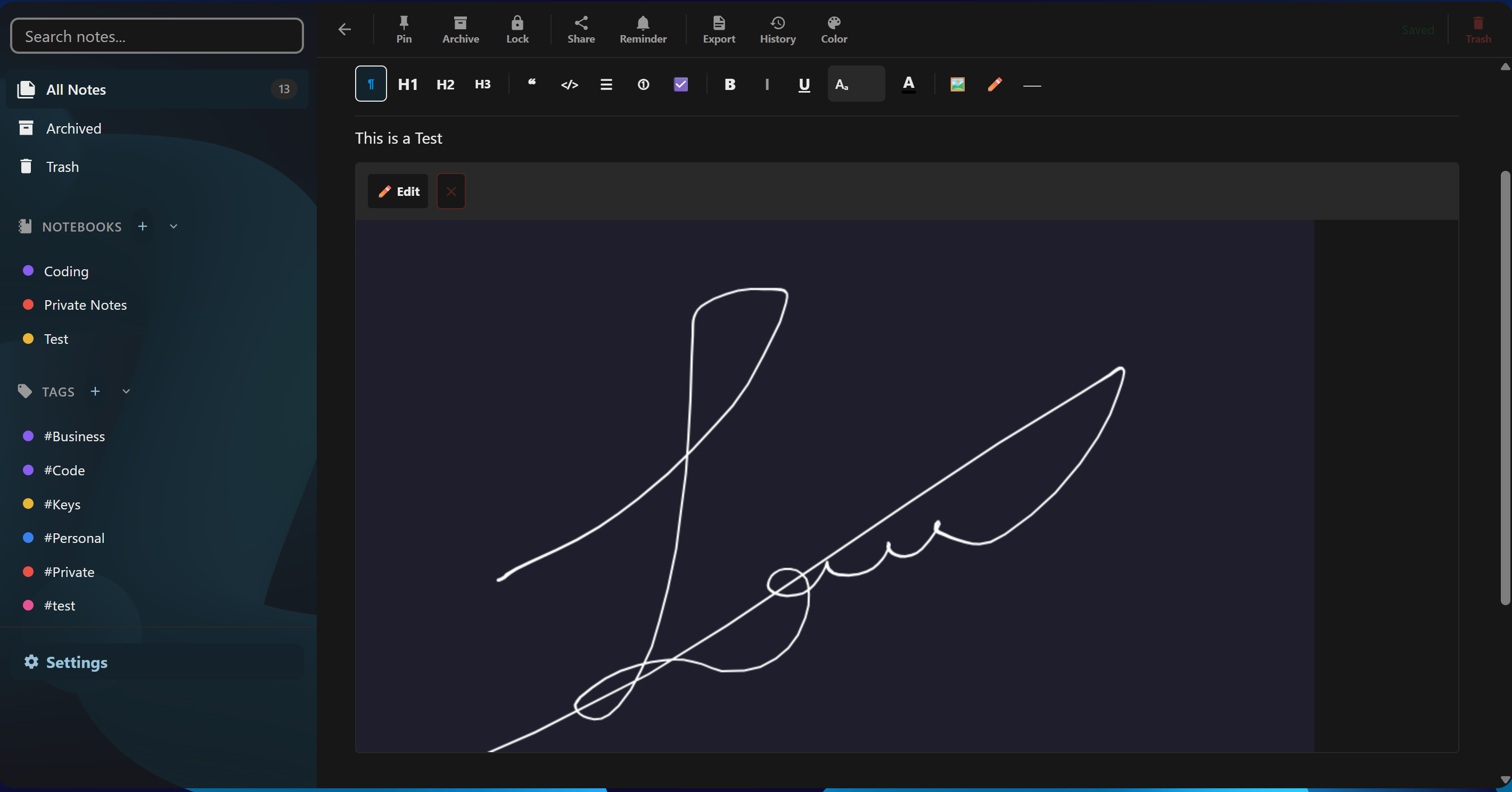
Task: Choose a note Color
Action: click(834, 29)
